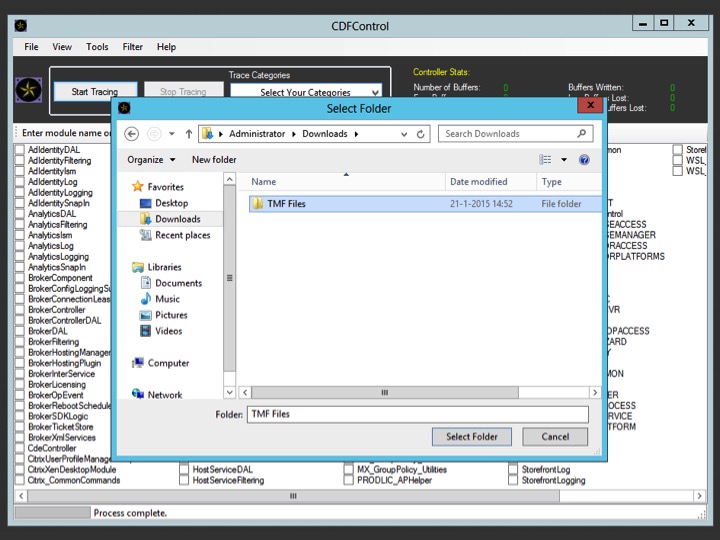This screenshot has width=720, height=540.
Task: Open the Organize dropdown menu
Action: point(151,160)
